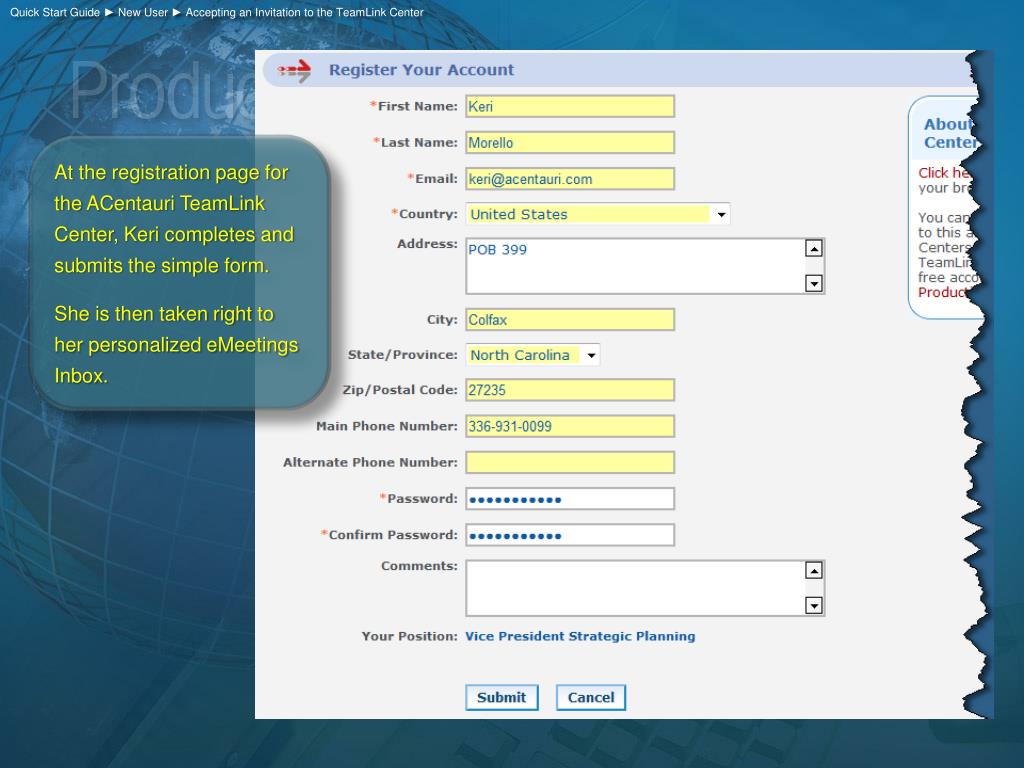The width and height of the screenshot is (1024, 768).
Task: Click the Alternate Phone Number label
Action: [x=370, y=462]
